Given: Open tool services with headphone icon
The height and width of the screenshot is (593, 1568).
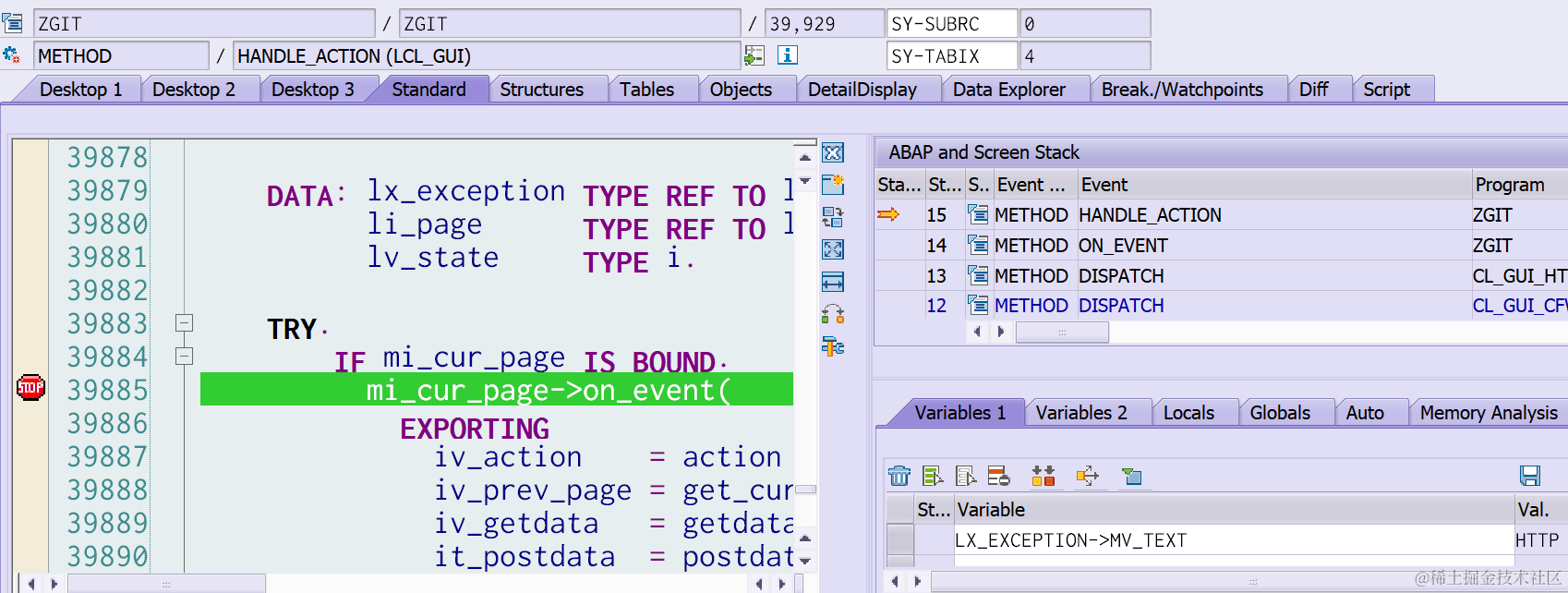Looking at the screenshot, I should (833, 314).
